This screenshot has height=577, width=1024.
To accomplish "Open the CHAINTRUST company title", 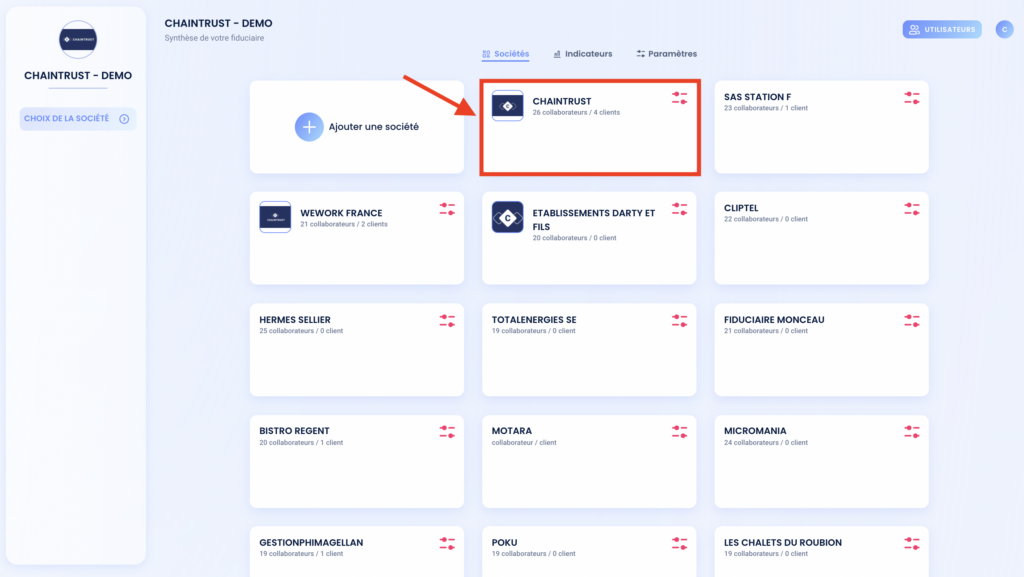I will click(562, 101).
